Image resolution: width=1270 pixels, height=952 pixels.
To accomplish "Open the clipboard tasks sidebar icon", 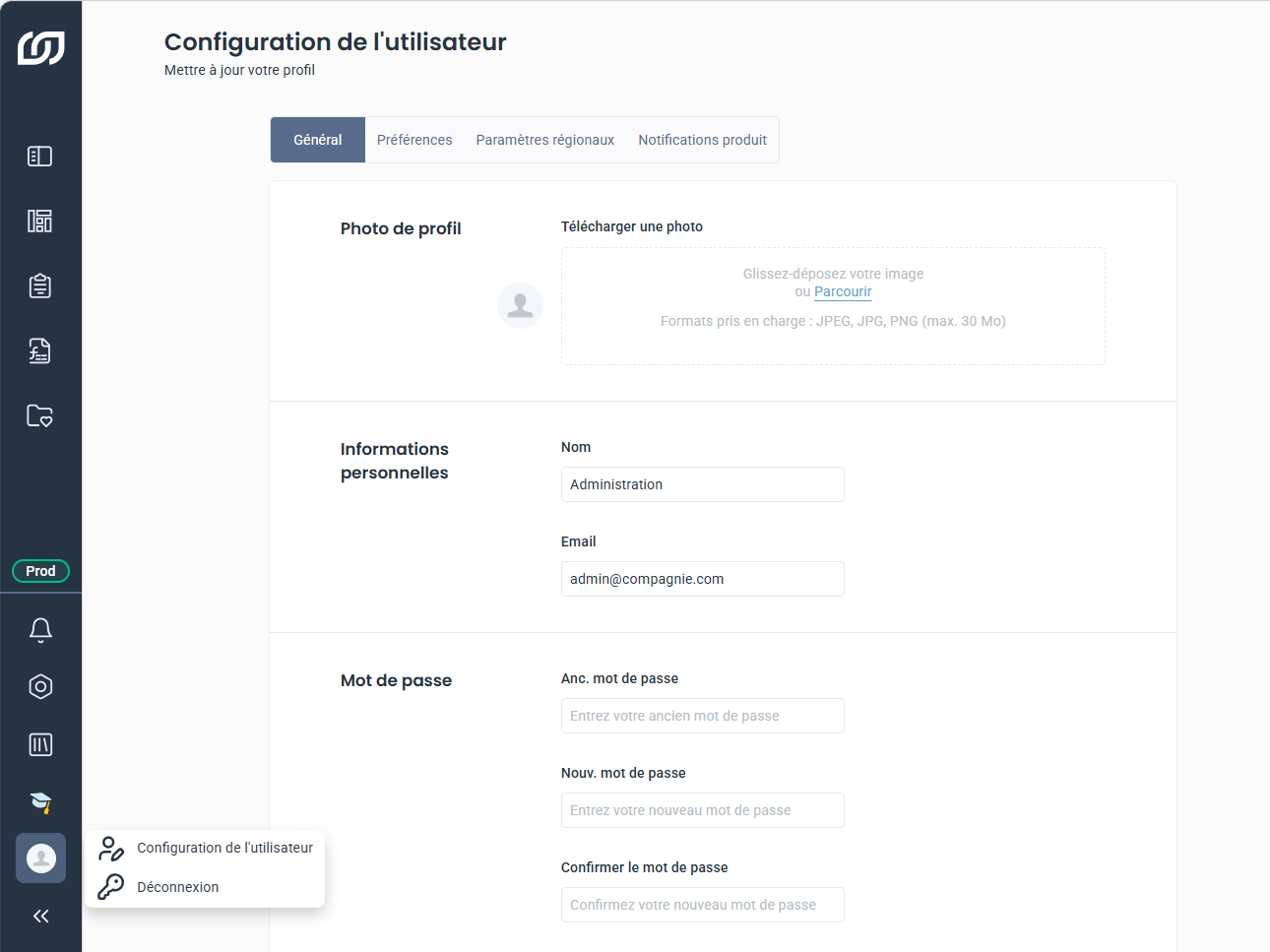I will 40,286.
